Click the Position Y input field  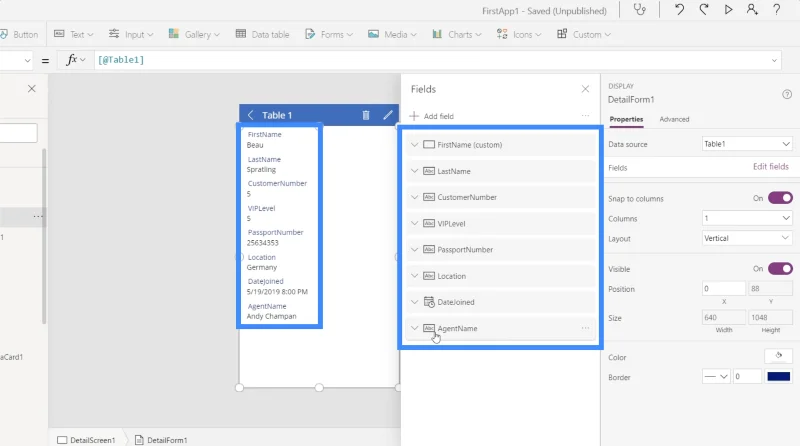click(770, 289)
